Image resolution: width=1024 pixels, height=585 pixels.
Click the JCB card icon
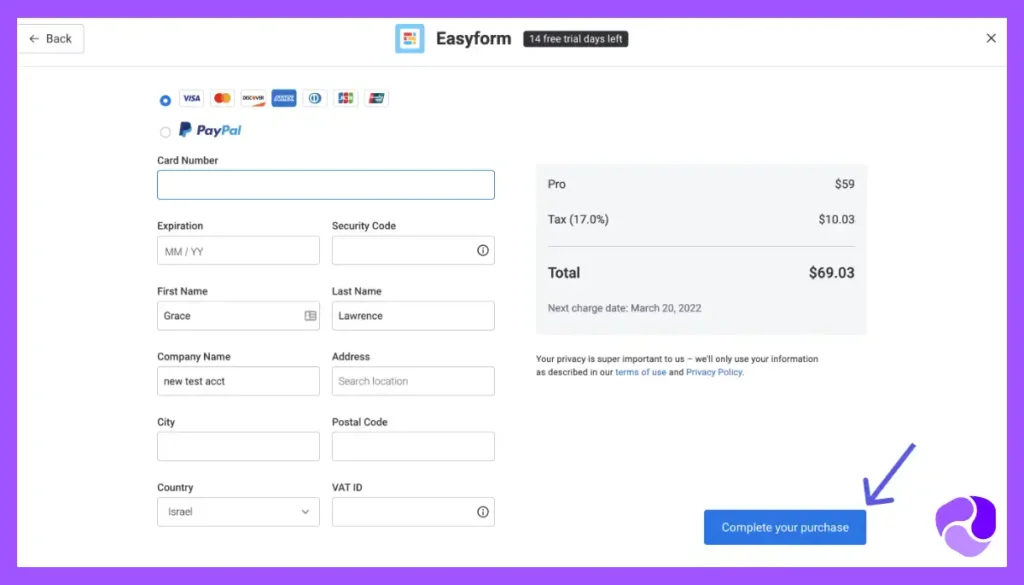pos(345,98)
